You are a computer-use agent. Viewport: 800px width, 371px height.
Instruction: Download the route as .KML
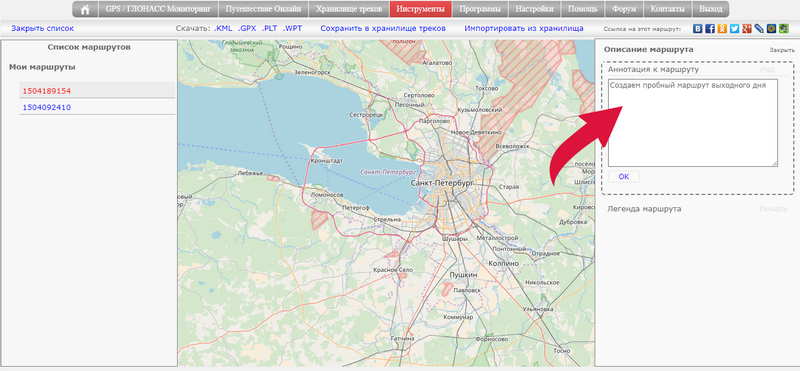(223, 29)
